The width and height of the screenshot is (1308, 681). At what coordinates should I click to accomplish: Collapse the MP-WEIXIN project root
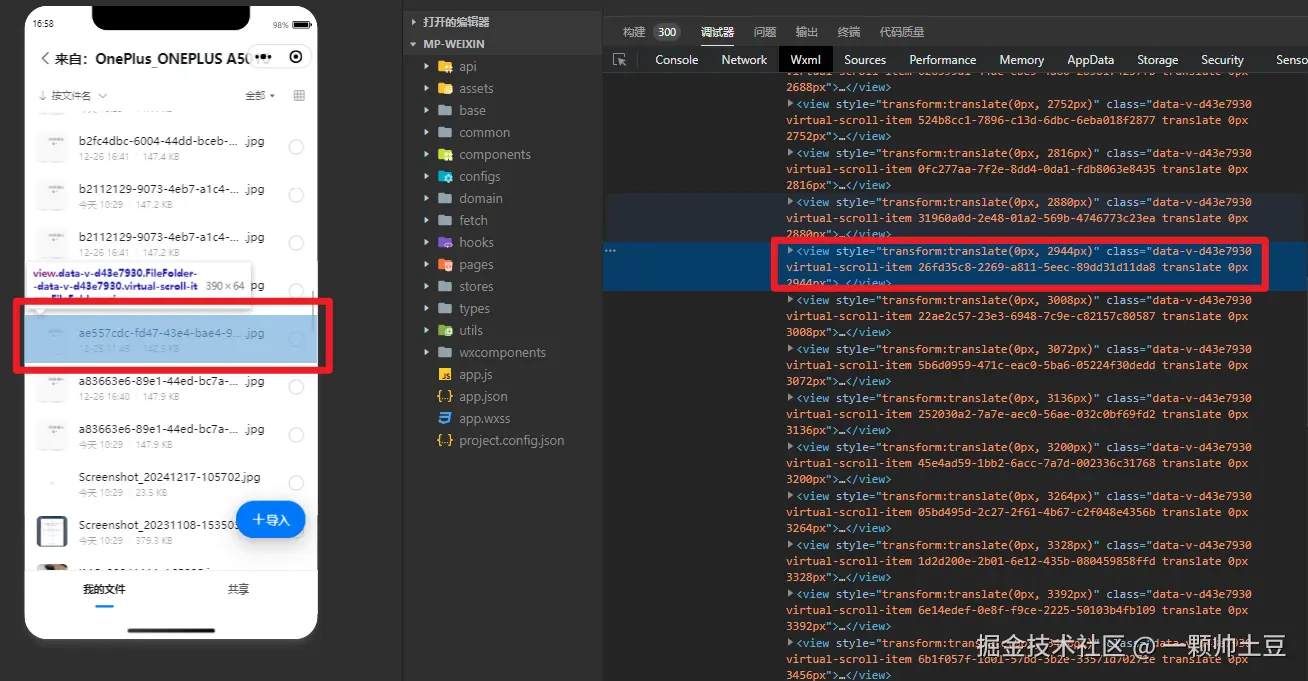[414, 44]
